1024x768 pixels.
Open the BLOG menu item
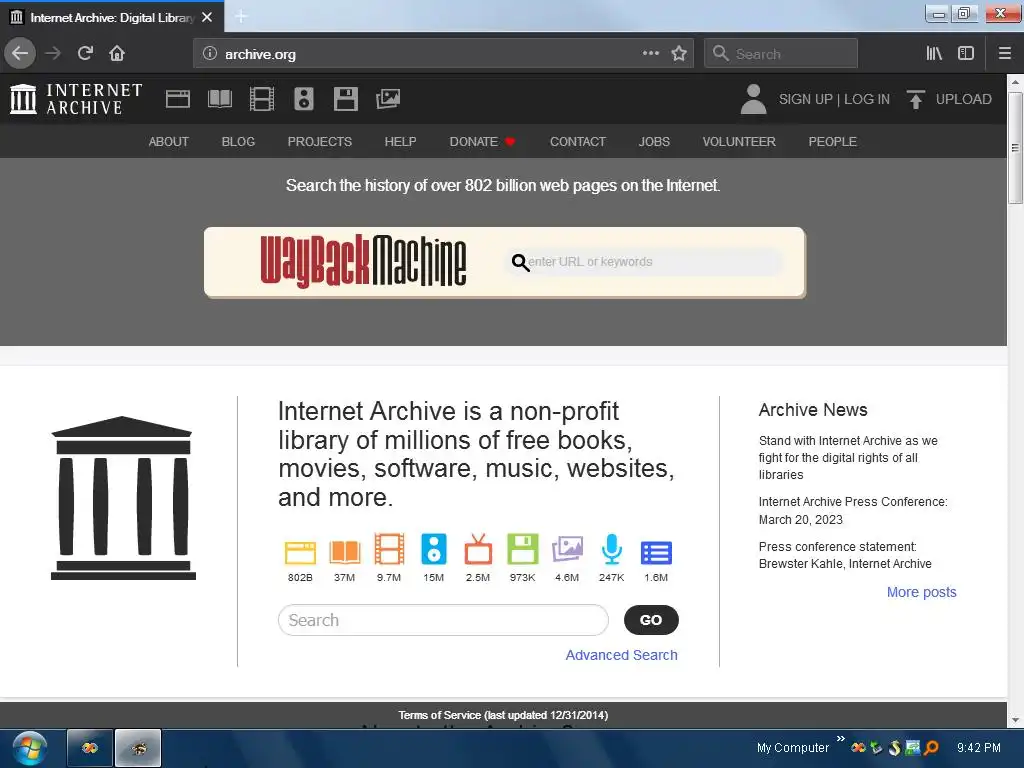pos(238,142)
